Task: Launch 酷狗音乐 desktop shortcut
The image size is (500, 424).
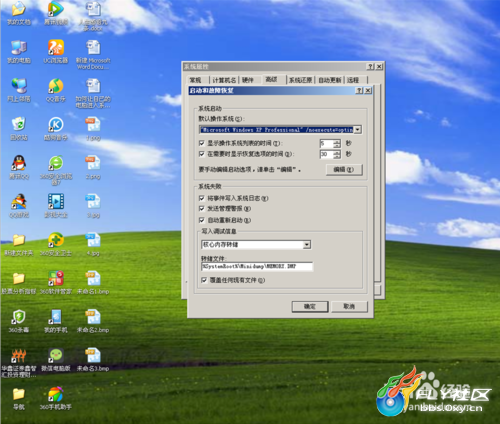Action: pos(56,125)
